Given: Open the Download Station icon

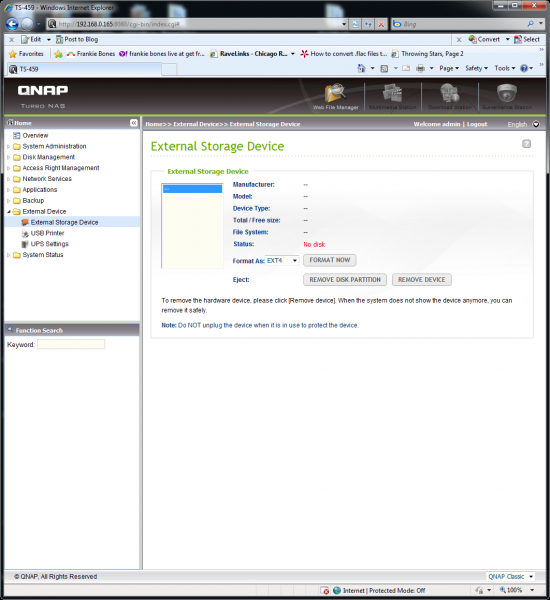Looking at the screenshot, I should [x=450, y=97].
